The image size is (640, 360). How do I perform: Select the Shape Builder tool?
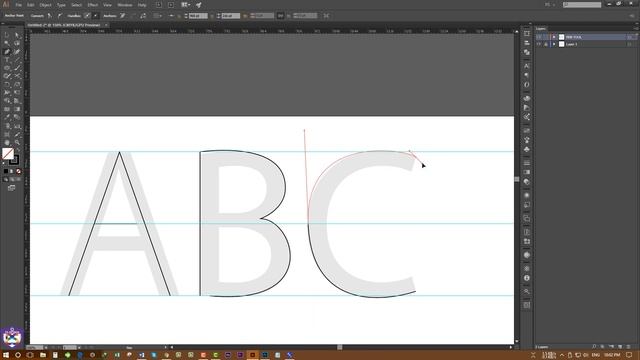click(7, 101)
